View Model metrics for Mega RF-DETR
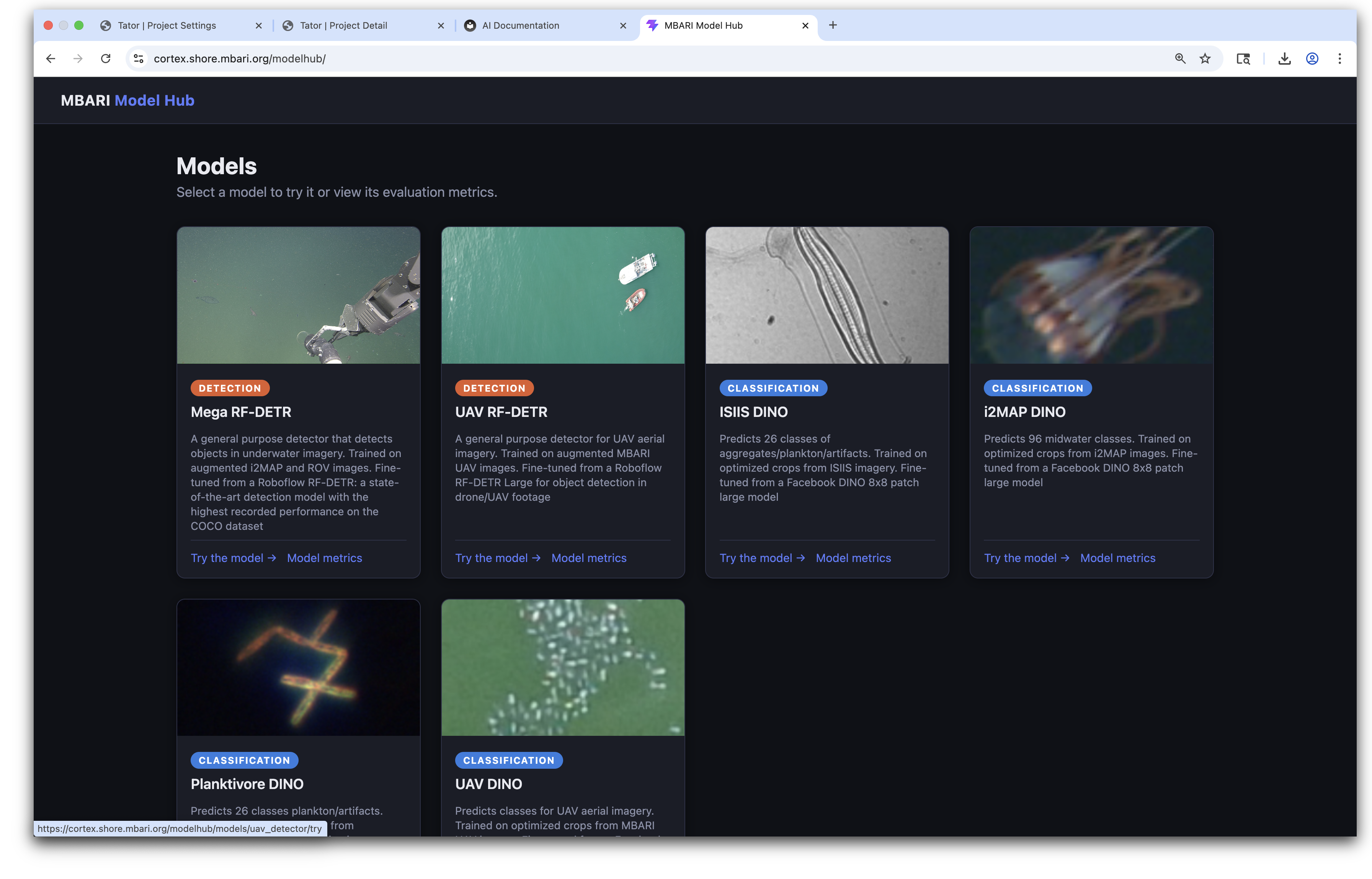Image resolution: width=1372 pixels, height=879 pixels. coord(324,558)
